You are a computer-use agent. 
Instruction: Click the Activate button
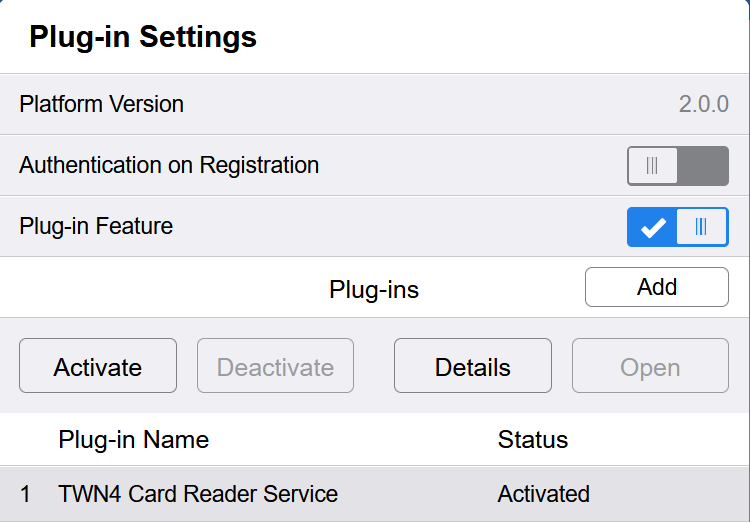coord(98,367)
